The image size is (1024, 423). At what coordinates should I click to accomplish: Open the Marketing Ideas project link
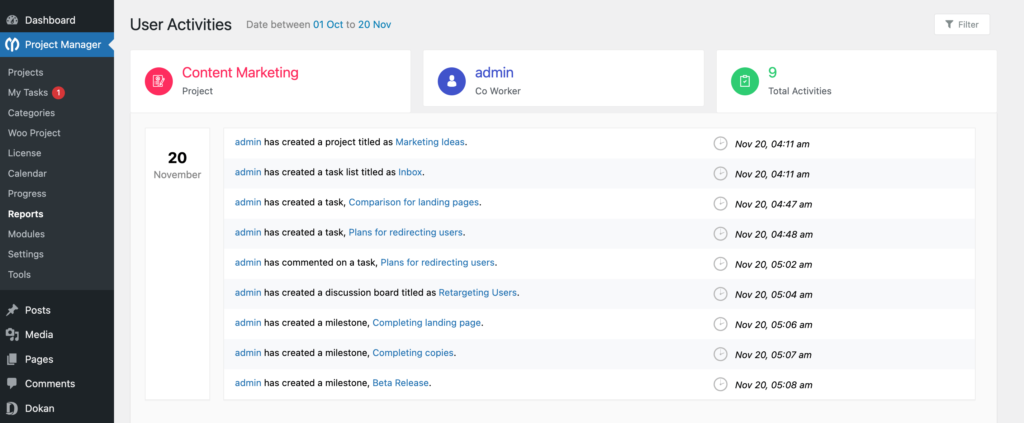(x=430, y=142)
